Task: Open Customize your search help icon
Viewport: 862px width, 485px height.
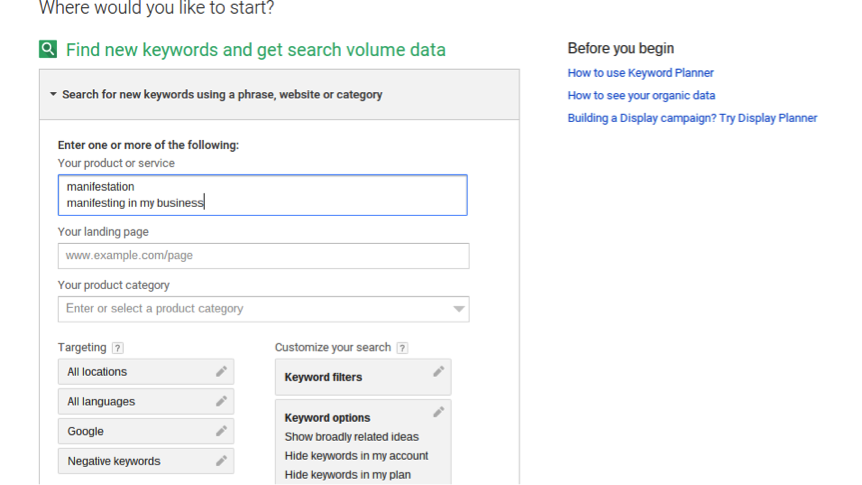Action: pos(402,348)
